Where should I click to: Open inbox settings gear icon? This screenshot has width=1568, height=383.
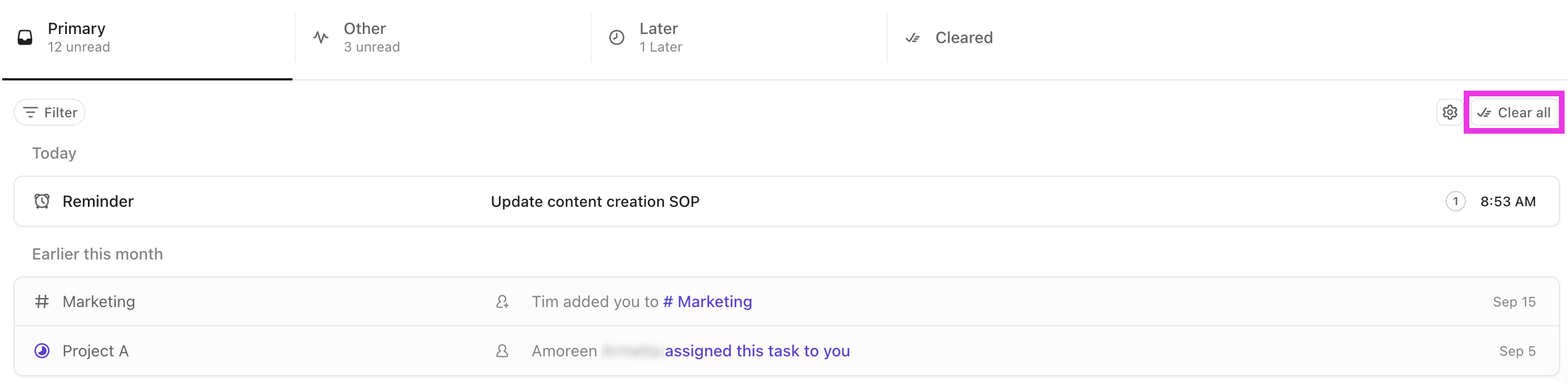1450,113
